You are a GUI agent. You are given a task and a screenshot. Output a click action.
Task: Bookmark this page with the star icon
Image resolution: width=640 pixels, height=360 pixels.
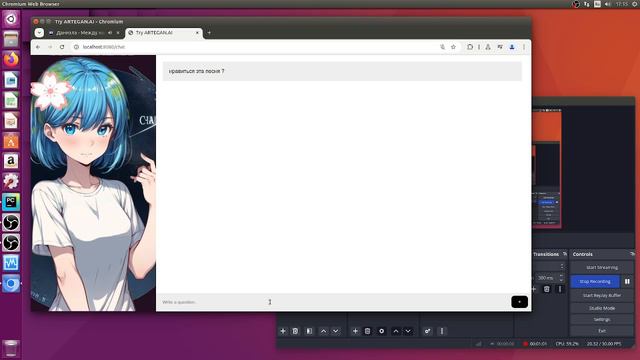[453, 47]
